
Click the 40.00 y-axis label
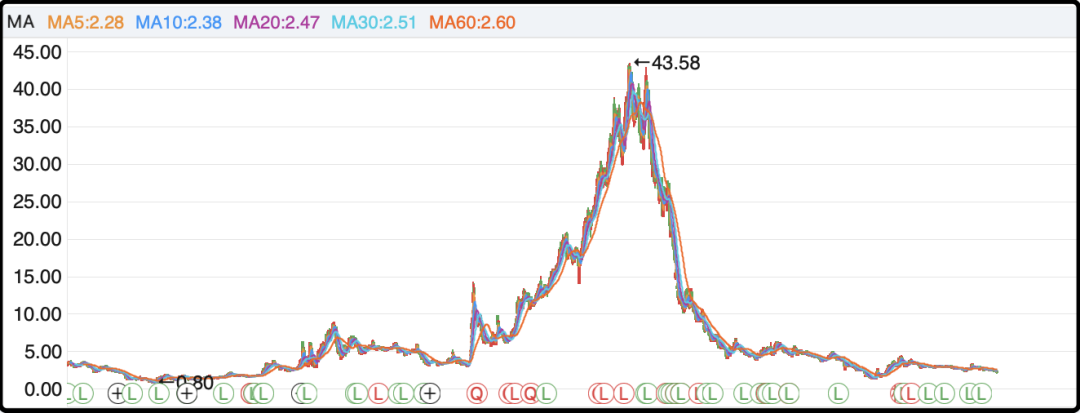pyautogui.click(x=36, y=89)
